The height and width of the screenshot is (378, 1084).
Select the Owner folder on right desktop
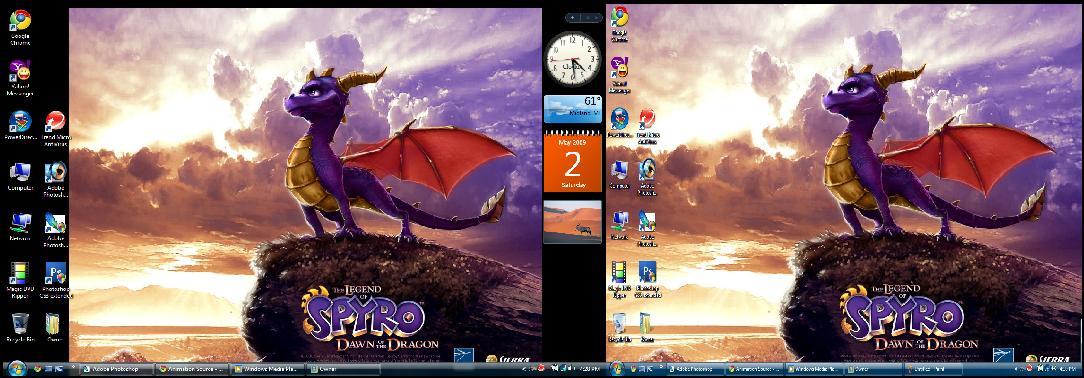(x=647, y=327)
